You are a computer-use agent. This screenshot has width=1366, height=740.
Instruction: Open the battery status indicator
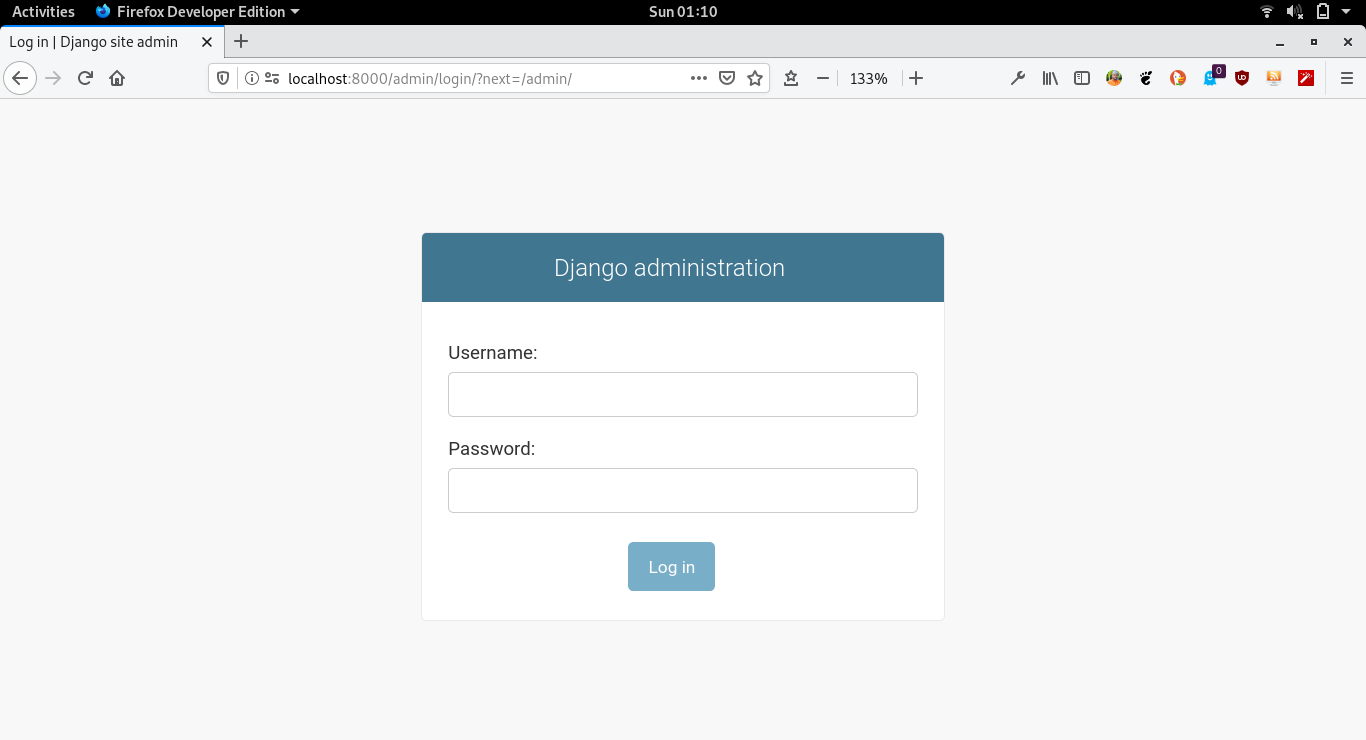point(1323,12)
